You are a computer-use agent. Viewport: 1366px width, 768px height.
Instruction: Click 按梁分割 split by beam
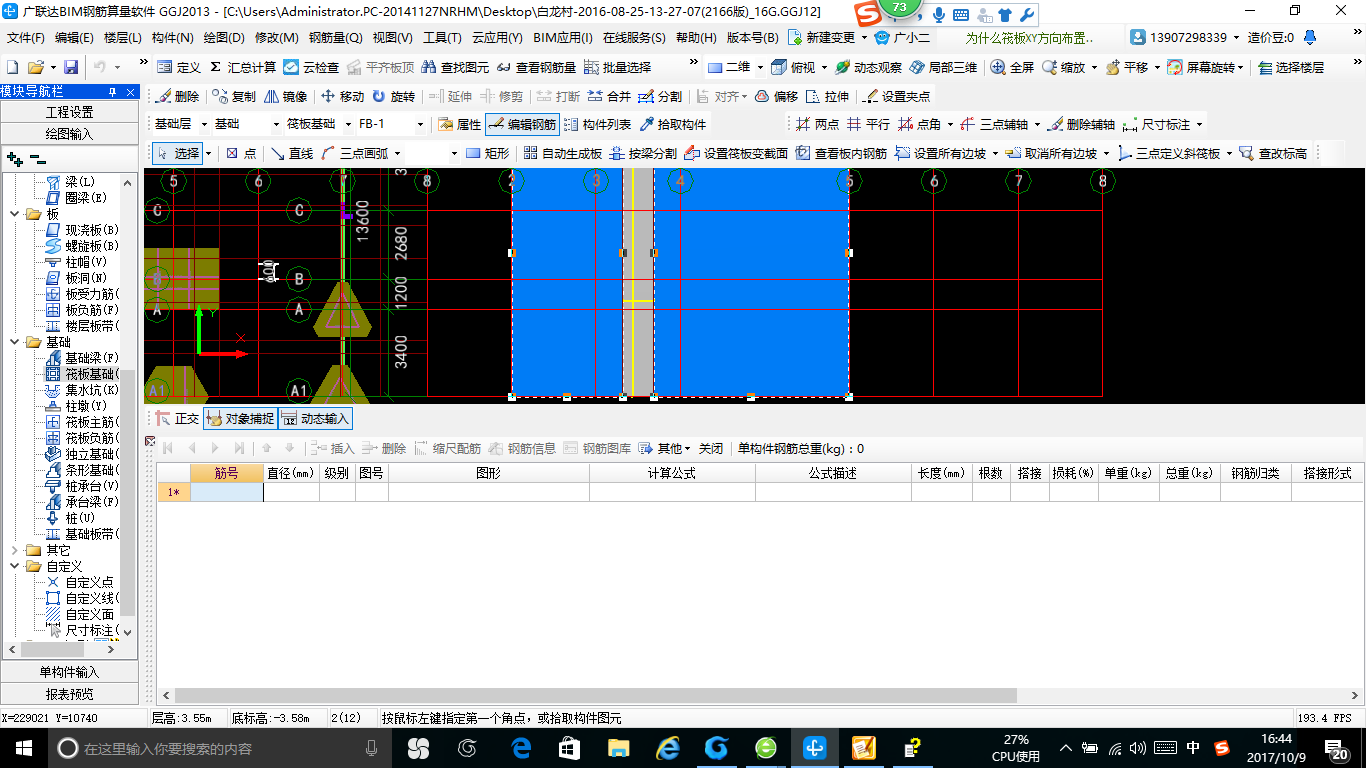tap(642, 153)
